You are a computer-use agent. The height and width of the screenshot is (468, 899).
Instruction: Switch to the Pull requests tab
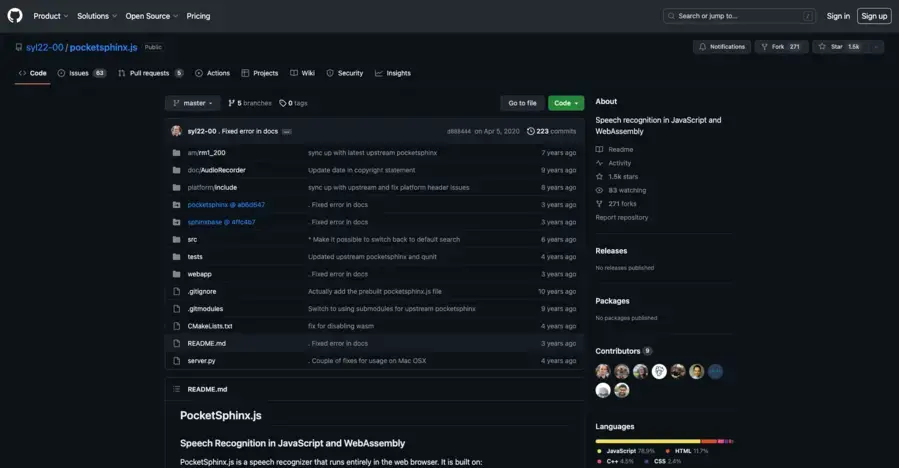[151, 73]
